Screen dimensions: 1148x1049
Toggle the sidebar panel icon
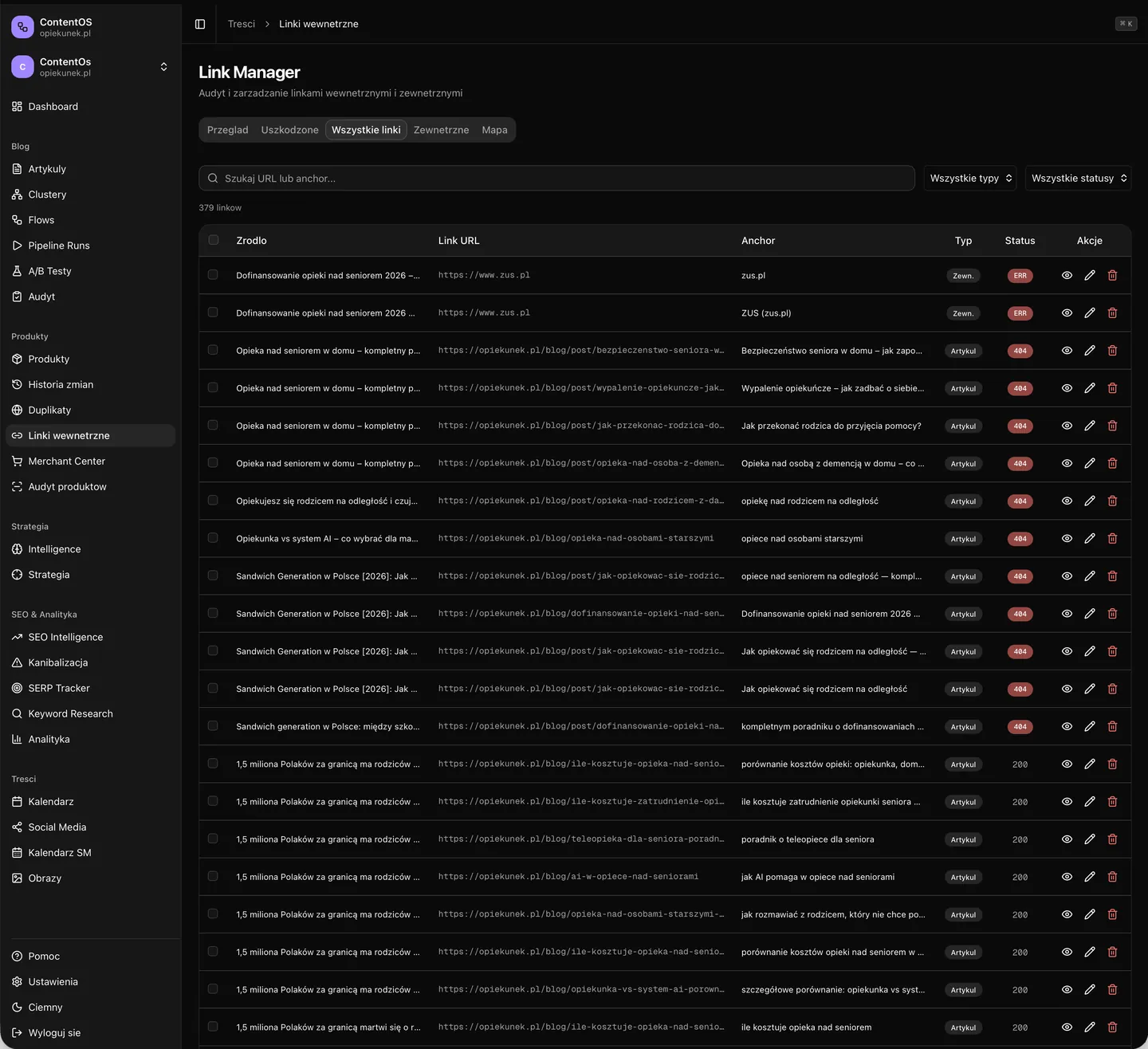[x=200, y=24]
